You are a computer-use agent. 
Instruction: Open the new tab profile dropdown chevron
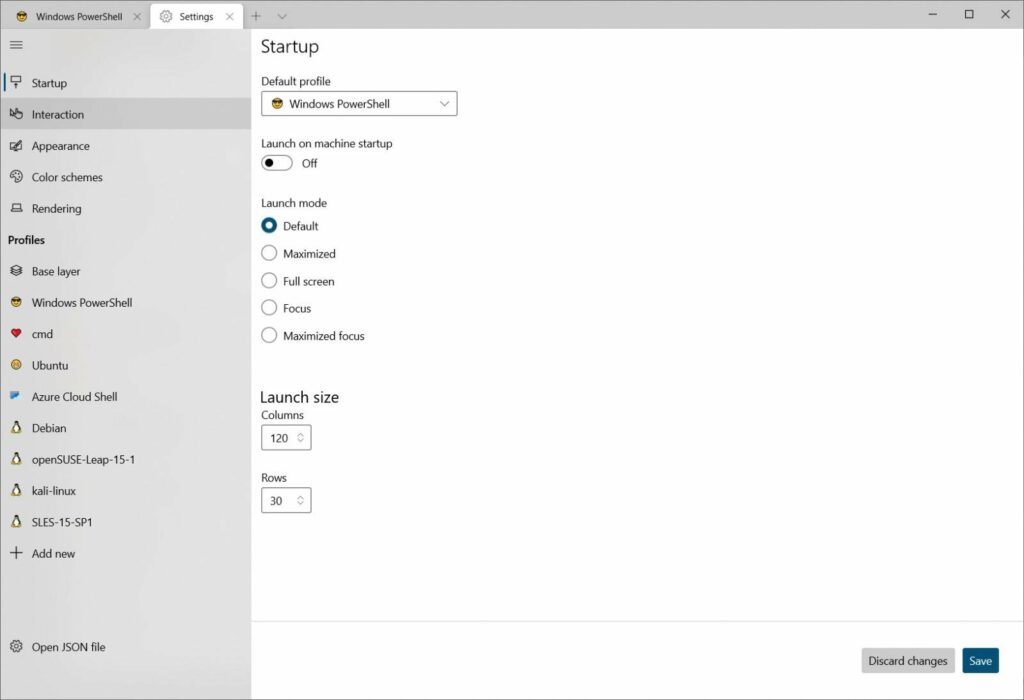[282, 16]
